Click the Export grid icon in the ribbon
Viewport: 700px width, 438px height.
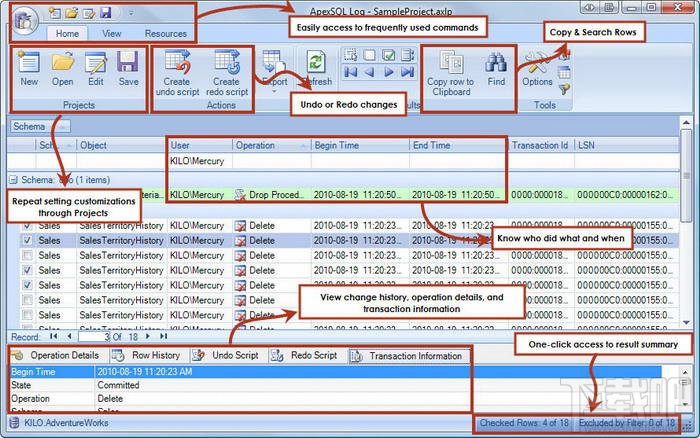[273, 62]
